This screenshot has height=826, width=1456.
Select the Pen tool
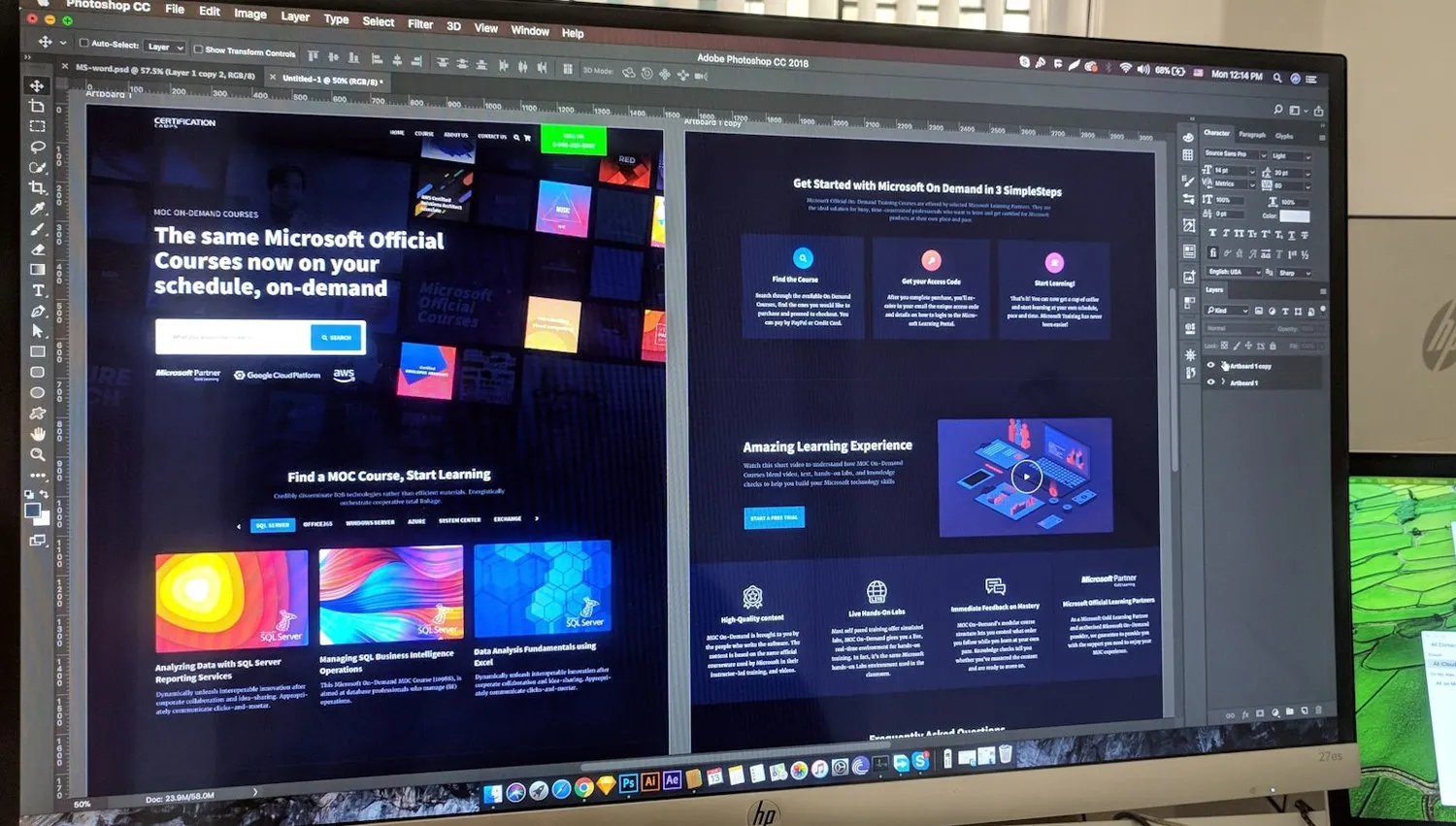[x=37, y=312]
